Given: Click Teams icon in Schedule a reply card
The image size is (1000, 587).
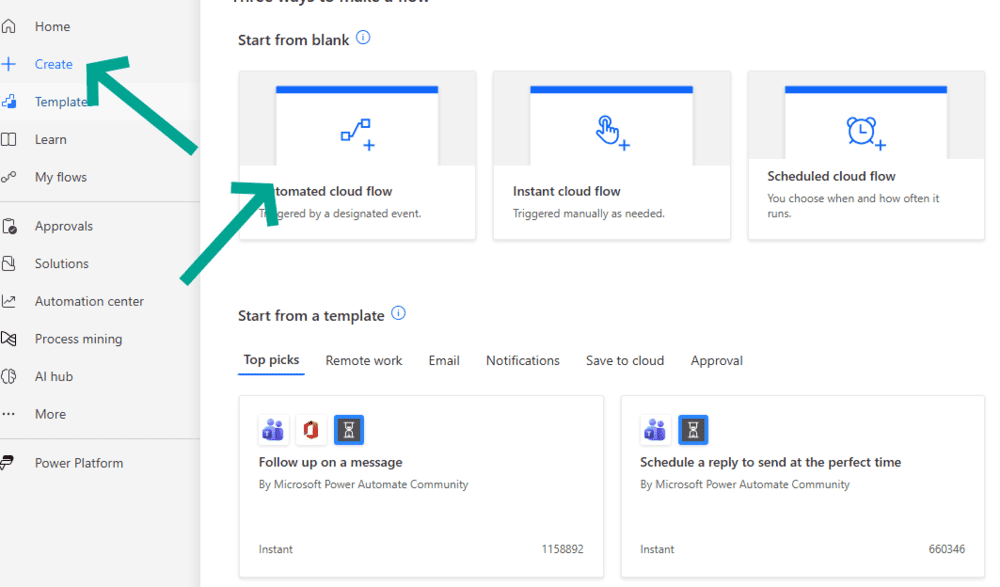Looking at the screenshot, I should tap(655, 430).
